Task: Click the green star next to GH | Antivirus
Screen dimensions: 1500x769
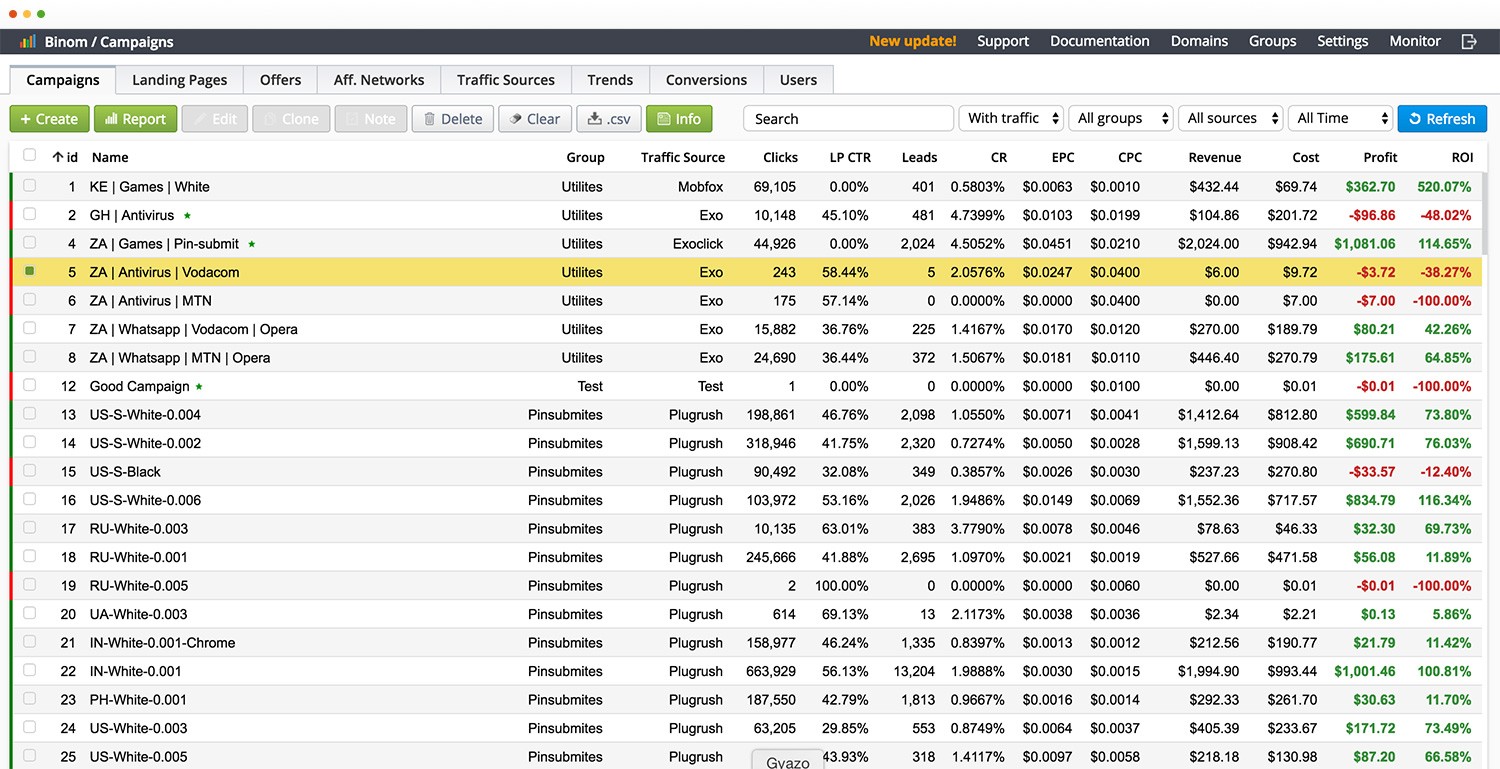Action: coord(187,215)
